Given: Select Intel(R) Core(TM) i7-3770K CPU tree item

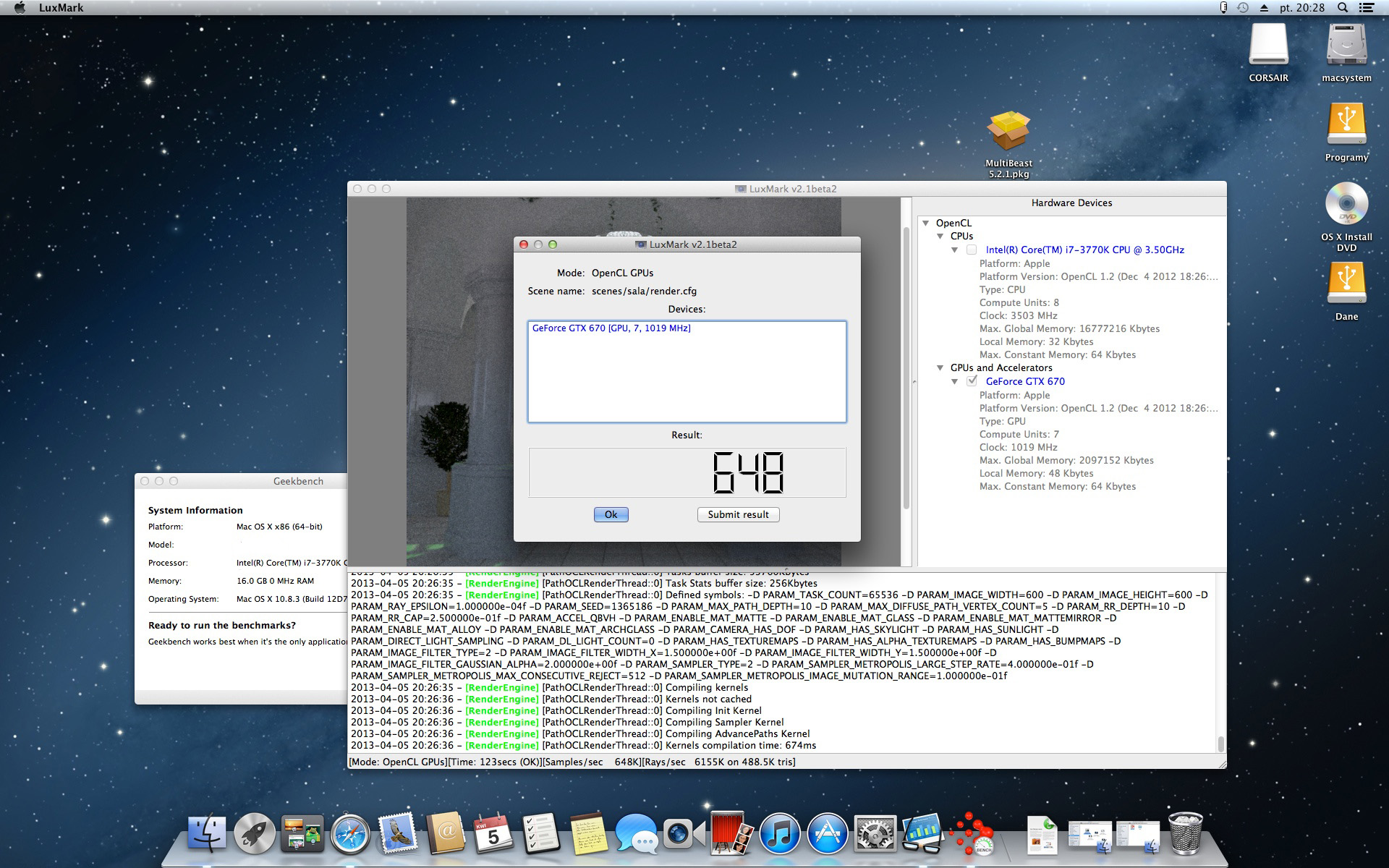Looking at the screenshot, I should coord(1084,250).
